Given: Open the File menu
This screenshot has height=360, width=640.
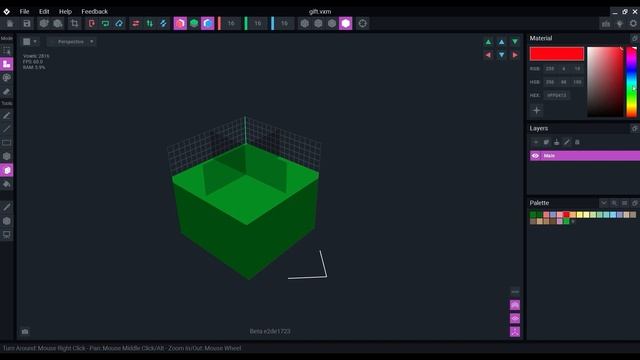Looking at the screenshot, I should pos(24,11).
